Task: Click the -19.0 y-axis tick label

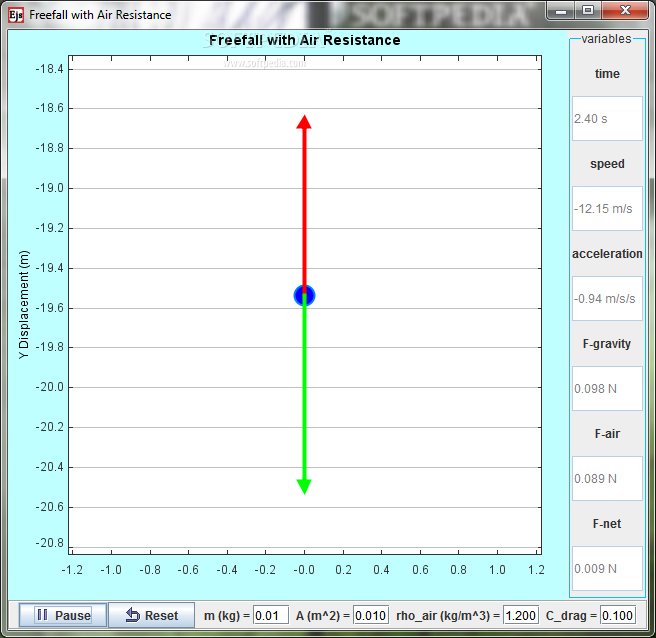Action: click(49, 188)
